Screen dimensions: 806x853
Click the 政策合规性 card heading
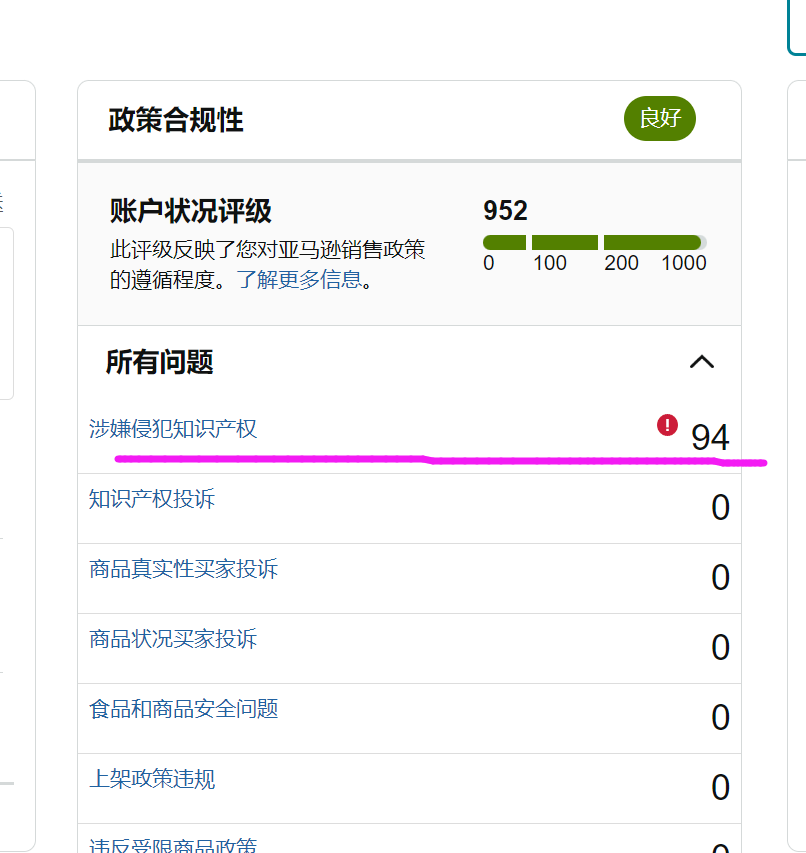point(176,120)
